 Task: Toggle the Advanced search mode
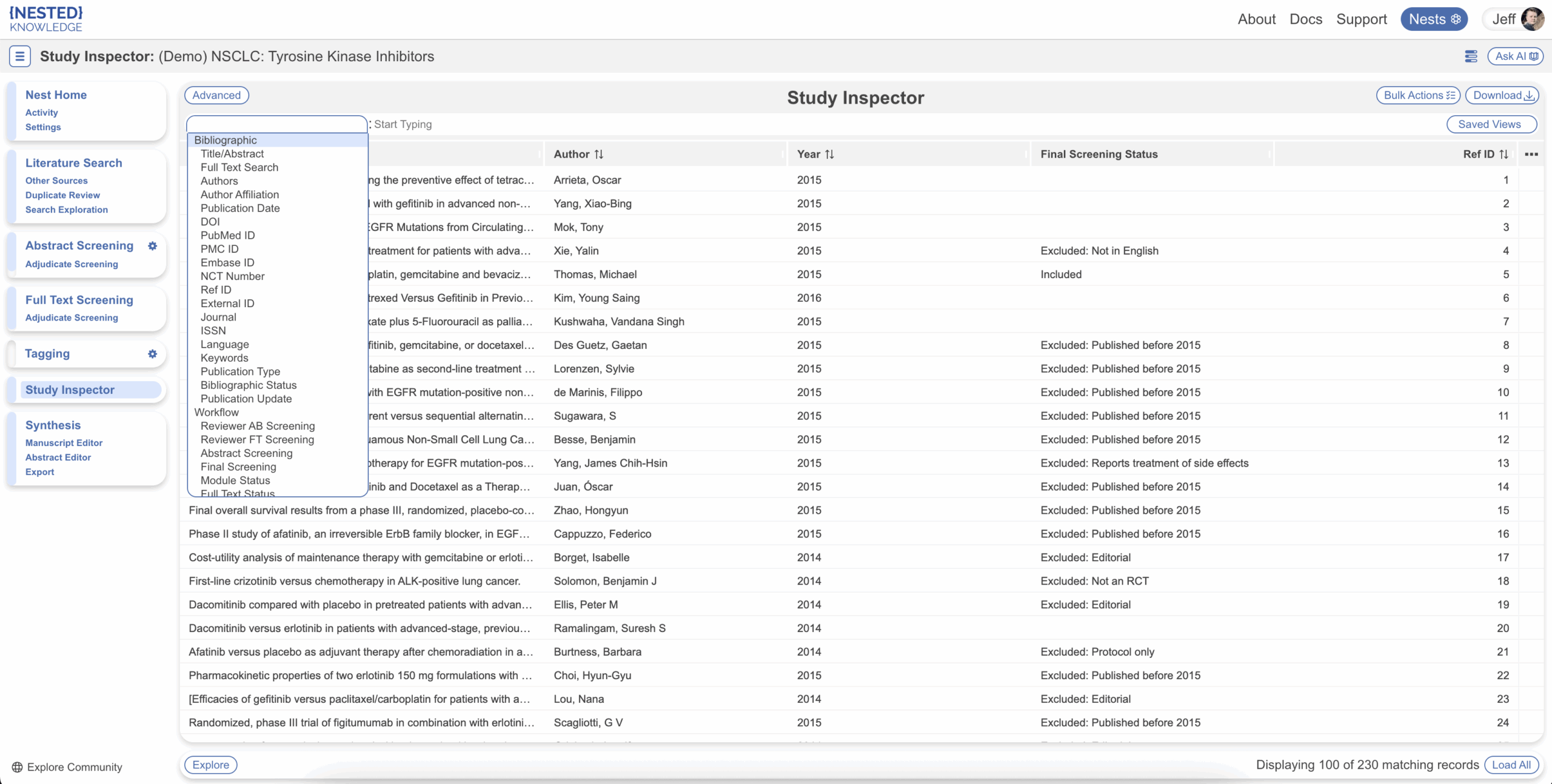(x=216, y=95)
